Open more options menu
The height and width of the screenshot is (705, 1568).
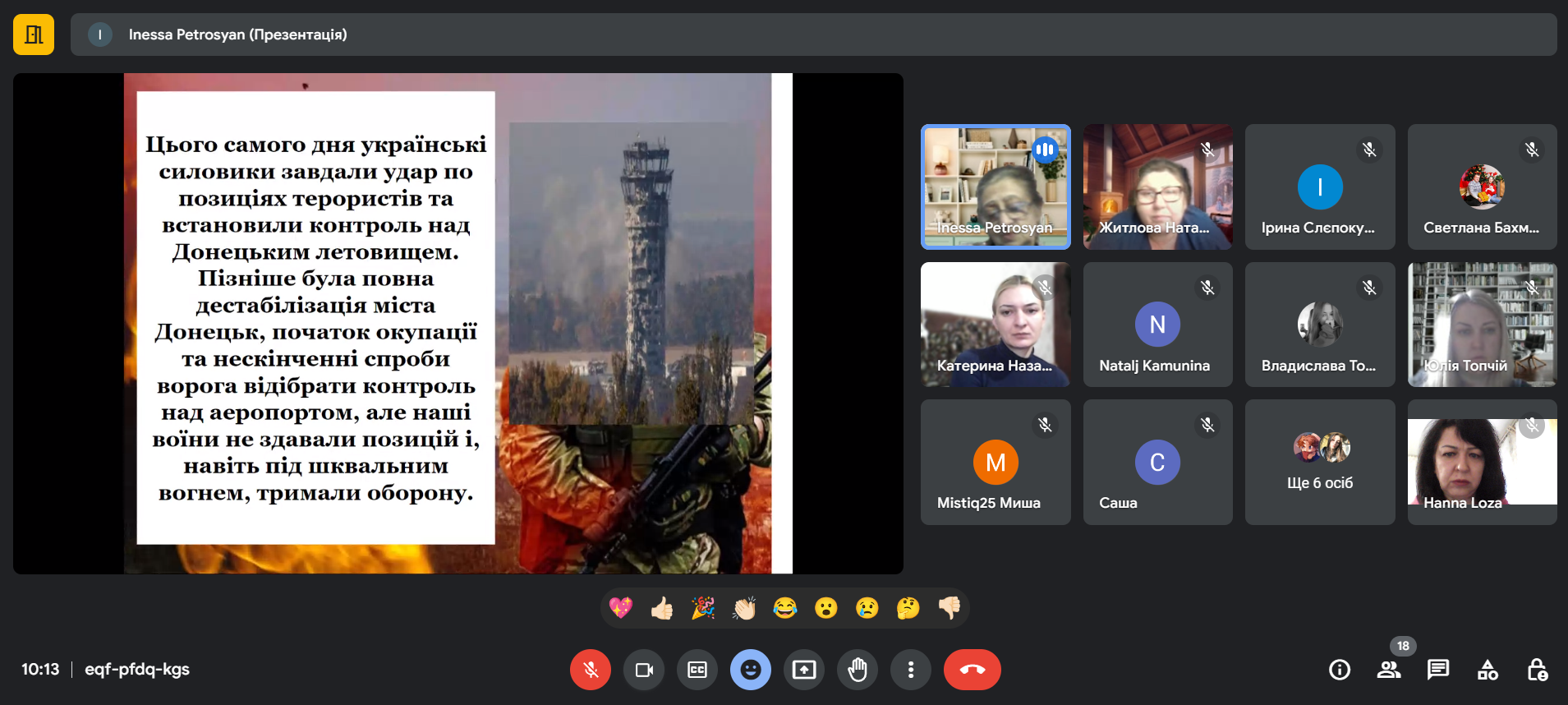910,670
